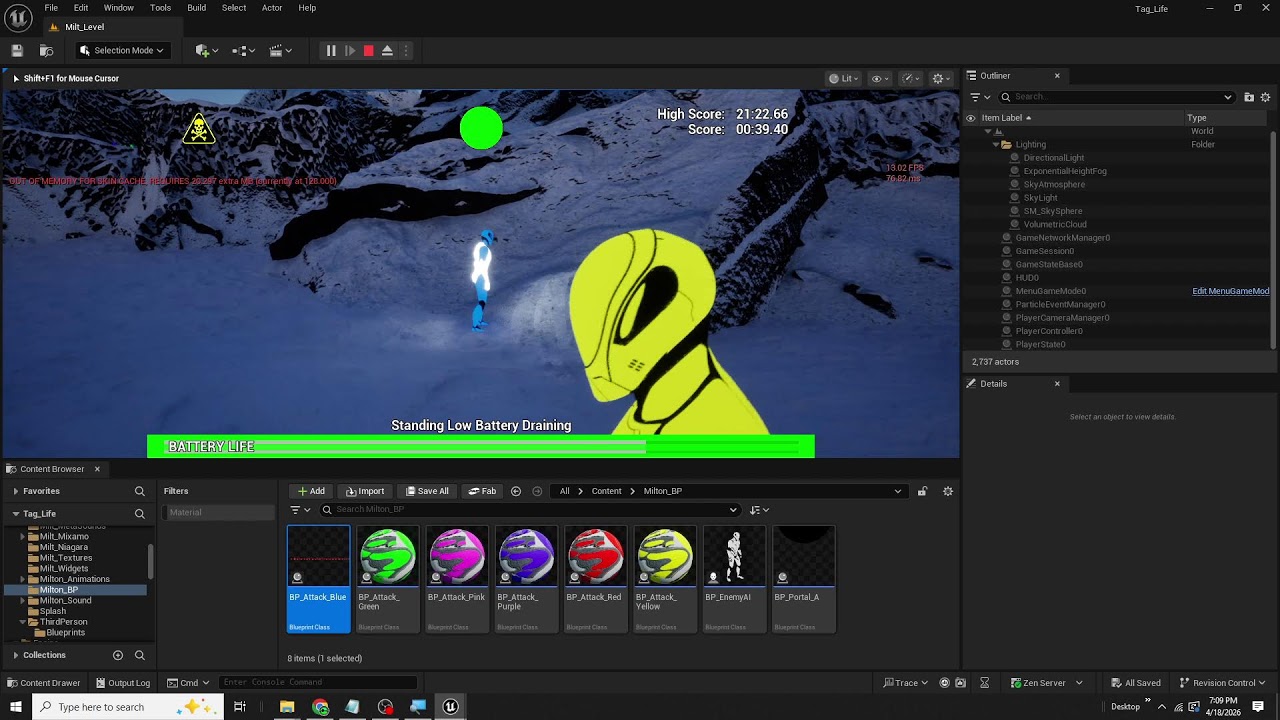Open the asset sort options dropdown
This screenshot has height=720, width=1280.
click(x=759, y=510)
